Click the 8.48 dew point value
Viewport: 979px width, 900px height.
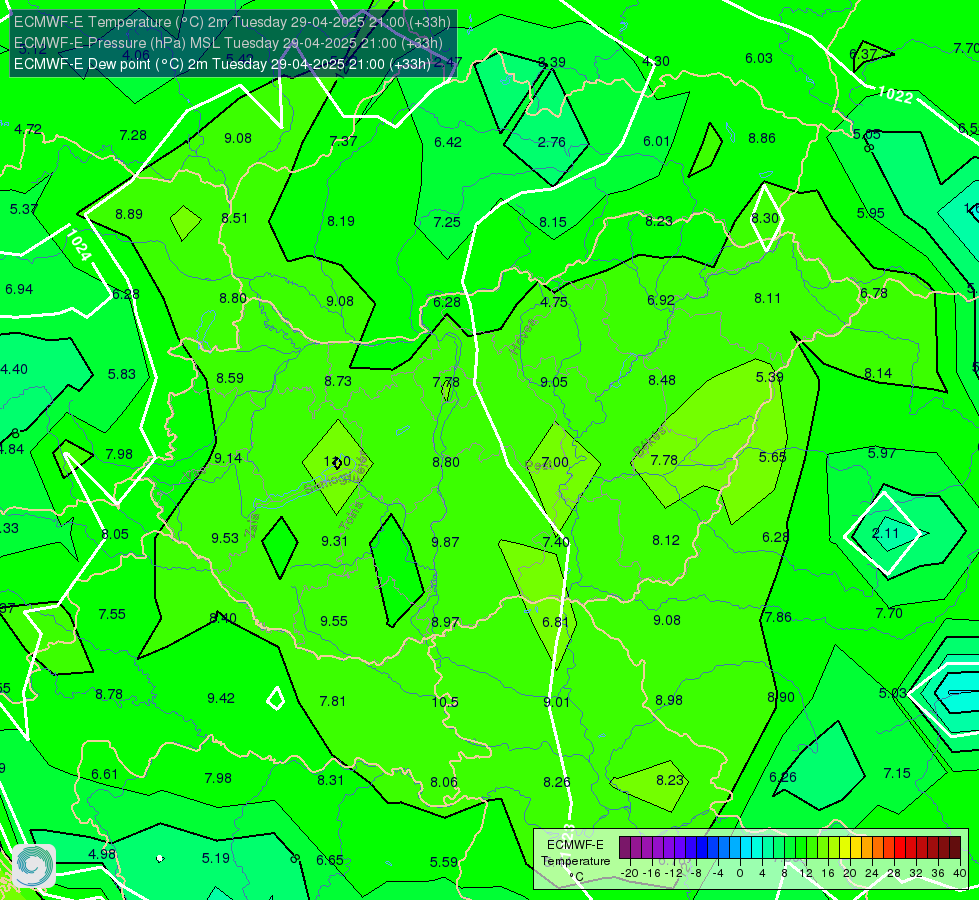coord(662,380)
